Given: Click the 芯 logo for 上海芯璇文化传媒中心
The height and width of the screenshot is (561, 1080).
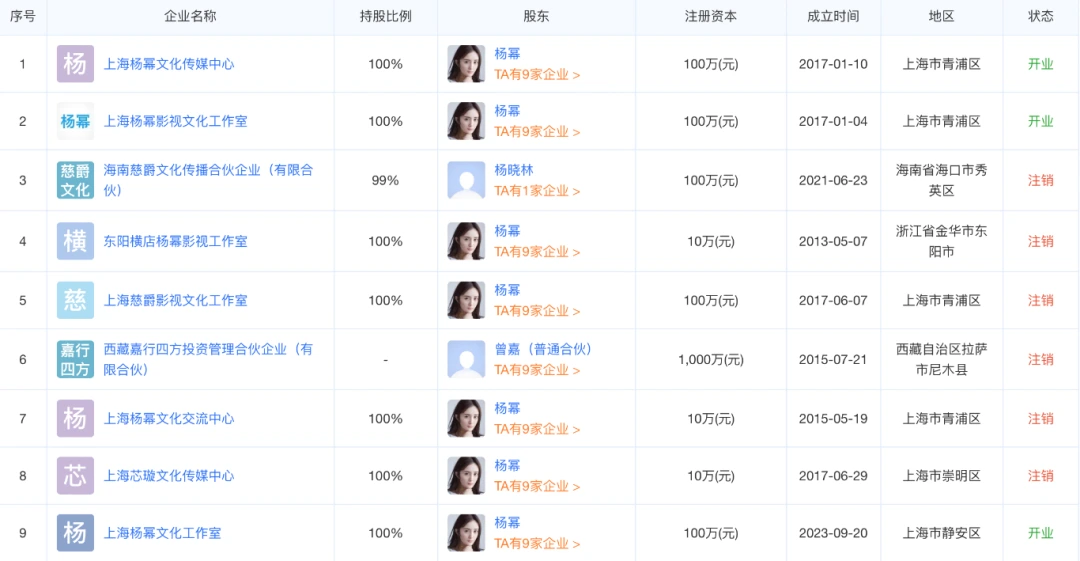Looking at the screenshot, I should tap(75, 476).
